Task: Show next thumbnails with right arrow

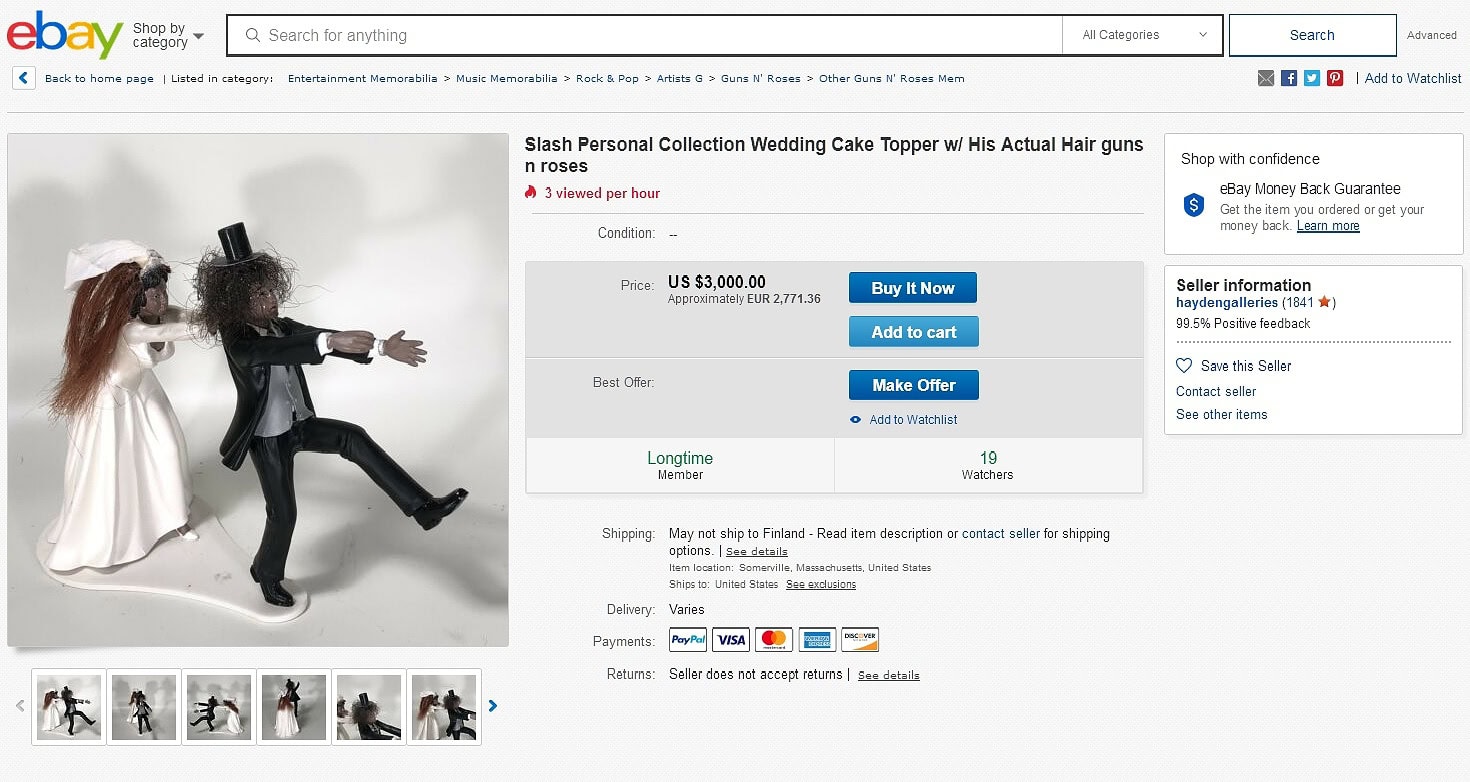Action: point(492,706)
